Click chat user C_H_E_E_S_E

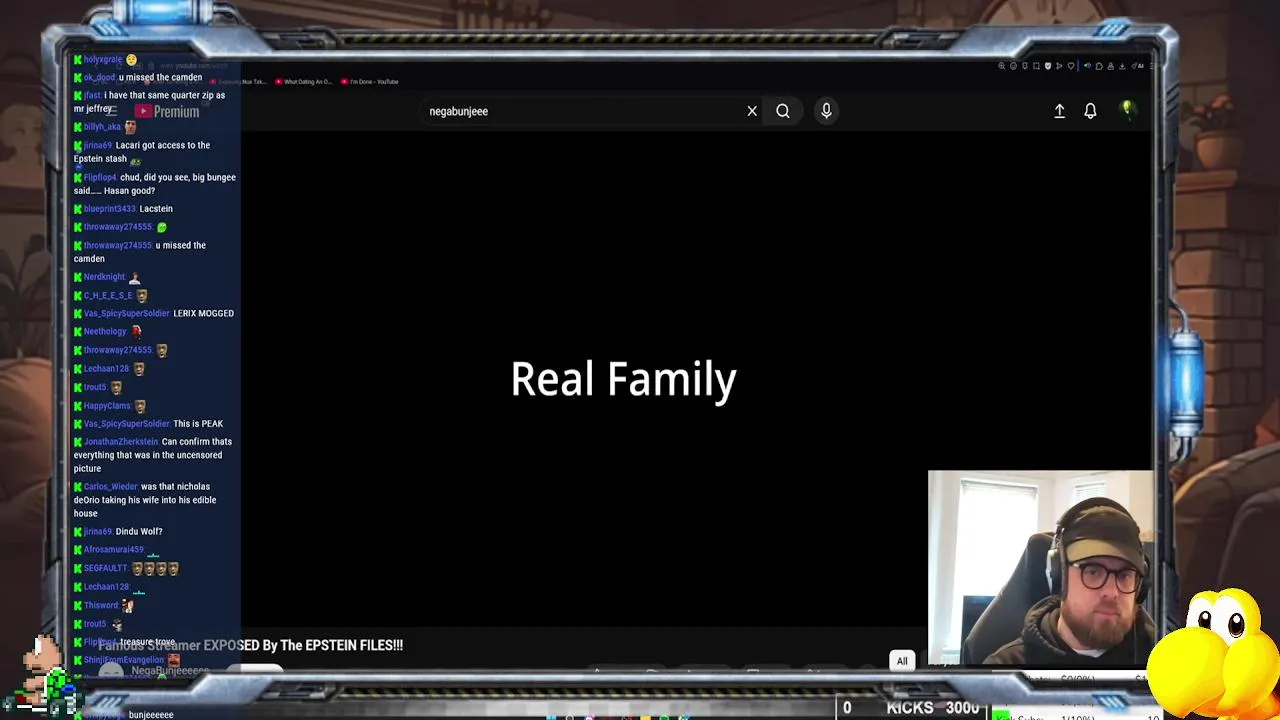108,296
